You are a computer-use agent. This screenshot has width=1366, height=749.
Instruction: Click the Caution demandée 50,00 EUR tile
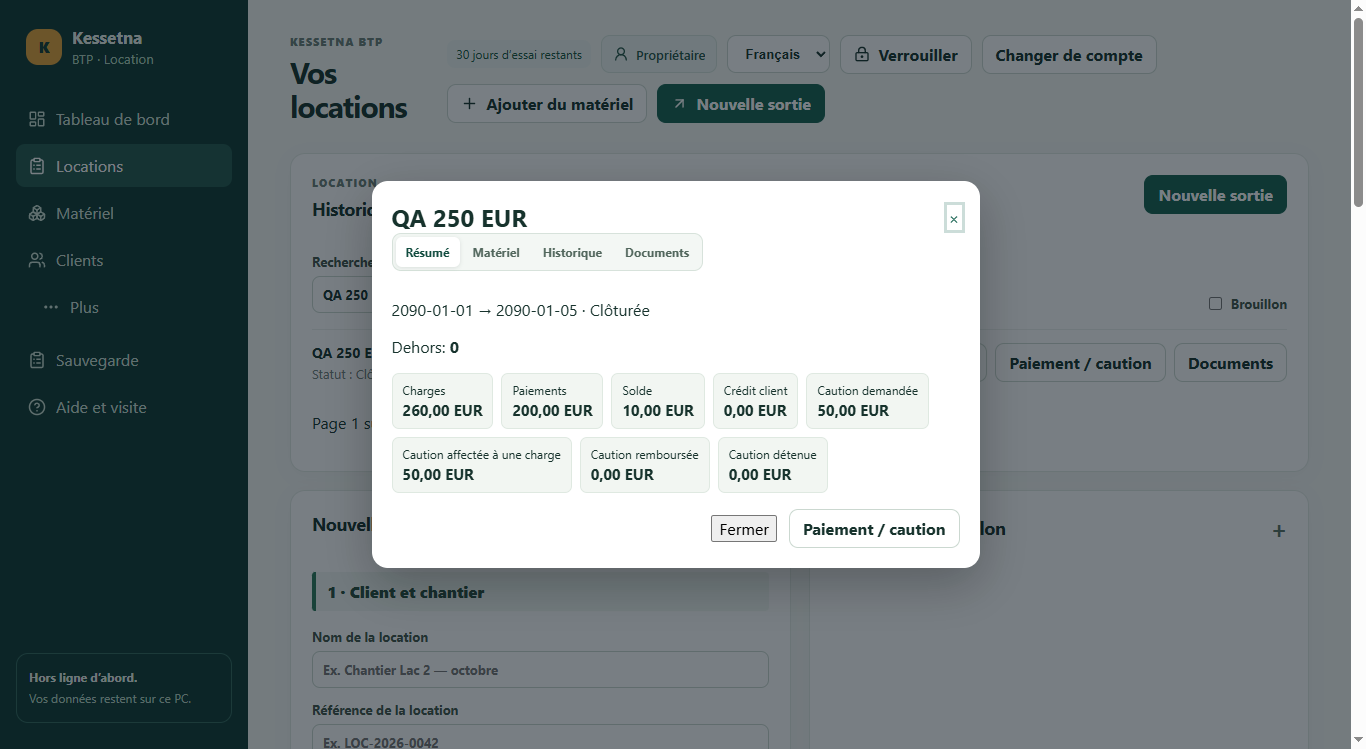867,401
